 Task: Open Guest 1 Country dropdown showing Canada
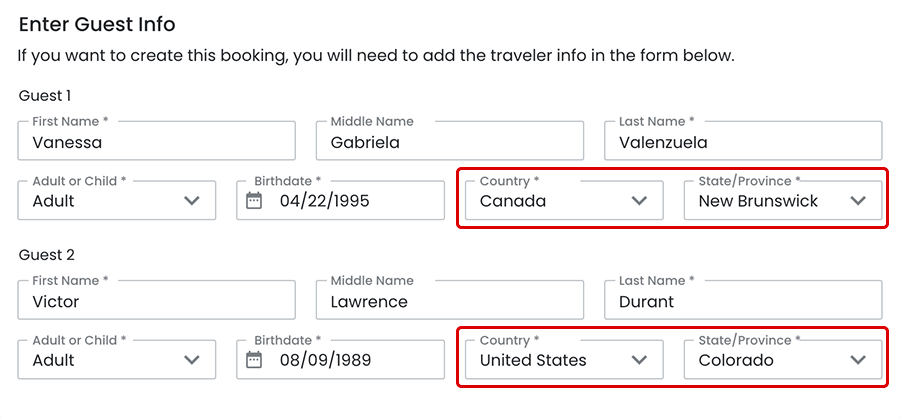(550, 201)
